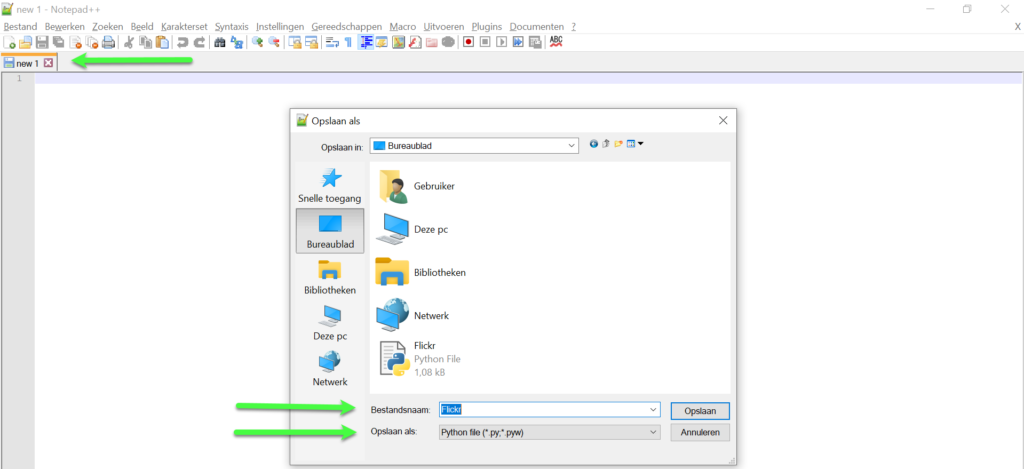1024x469 pixels.
Task: Click the Save floppy disk toolbar icon
Action: click(x=42, y=42)
